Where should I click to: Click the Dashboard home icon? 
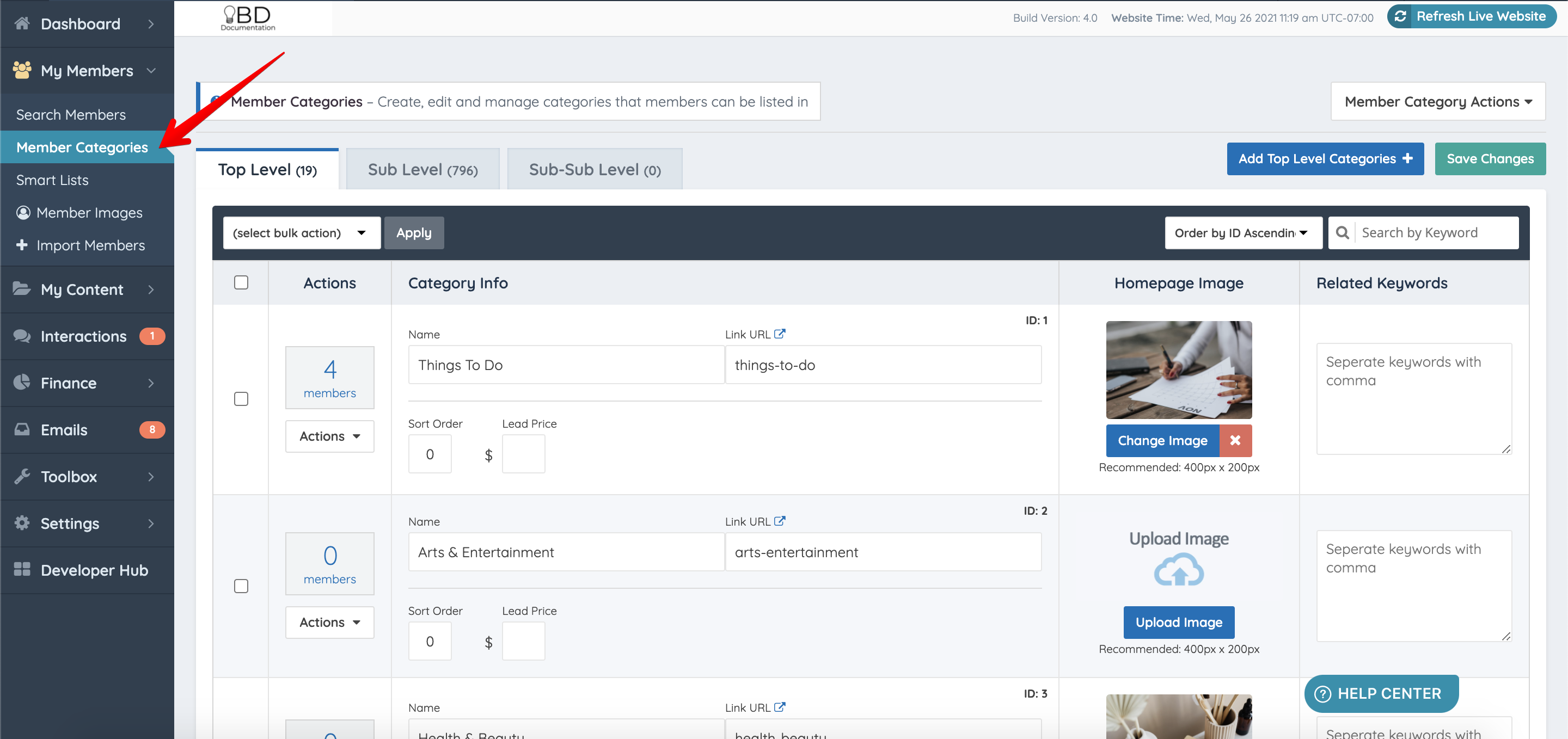[22, 23]
